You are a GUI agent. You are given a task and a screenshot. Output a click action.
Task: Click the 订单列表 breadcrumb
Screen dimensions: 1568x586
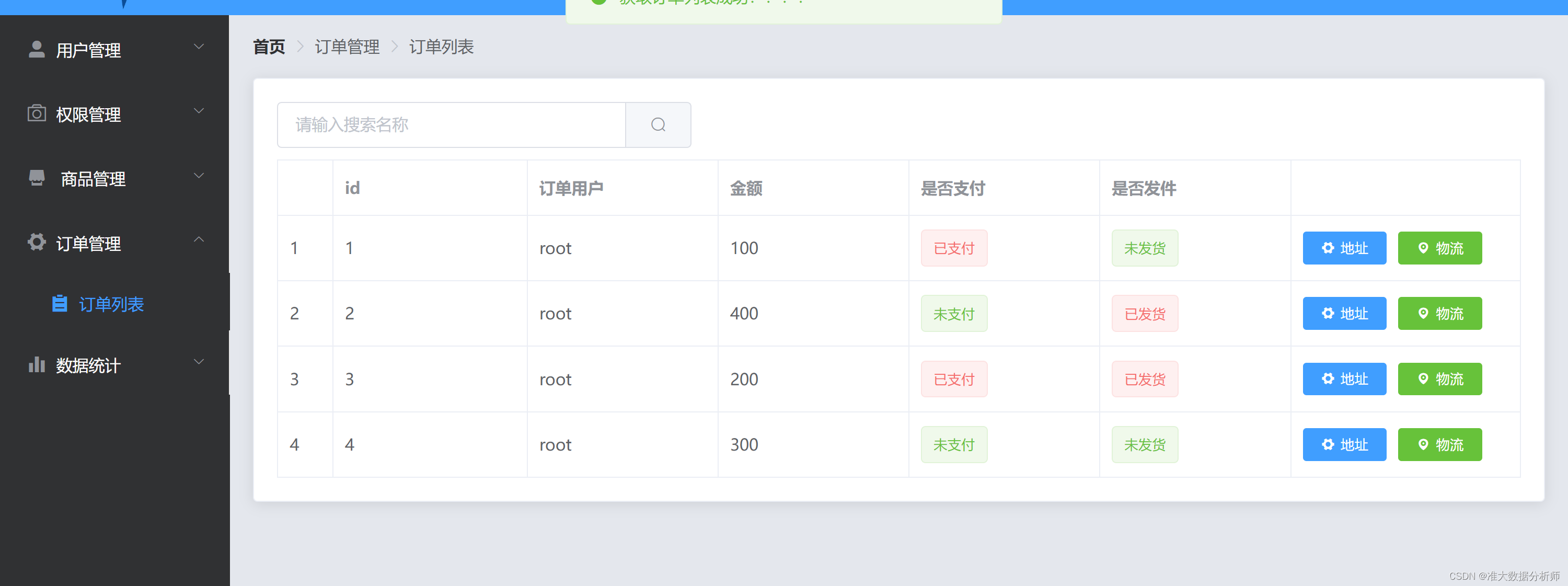coord(441,47)
